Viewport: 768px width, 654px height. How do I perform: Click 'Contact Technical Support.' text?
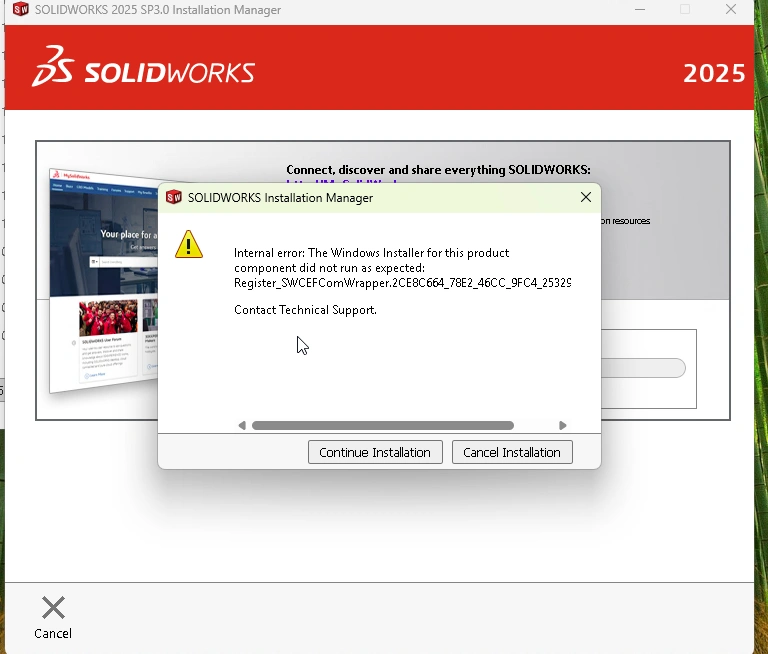click(x=305, y=310)
